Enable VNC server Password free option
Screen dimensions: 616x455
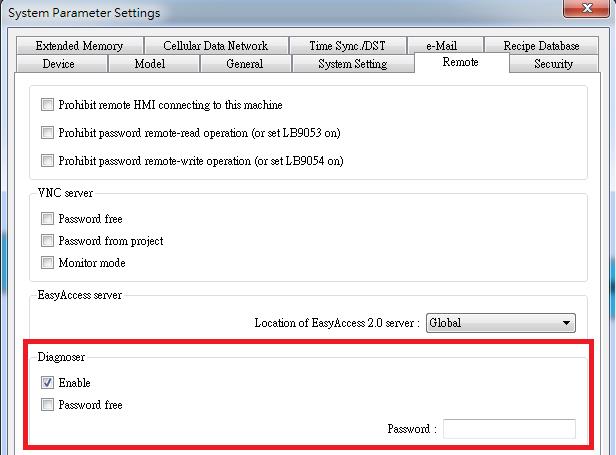click(x=47, y=219)
